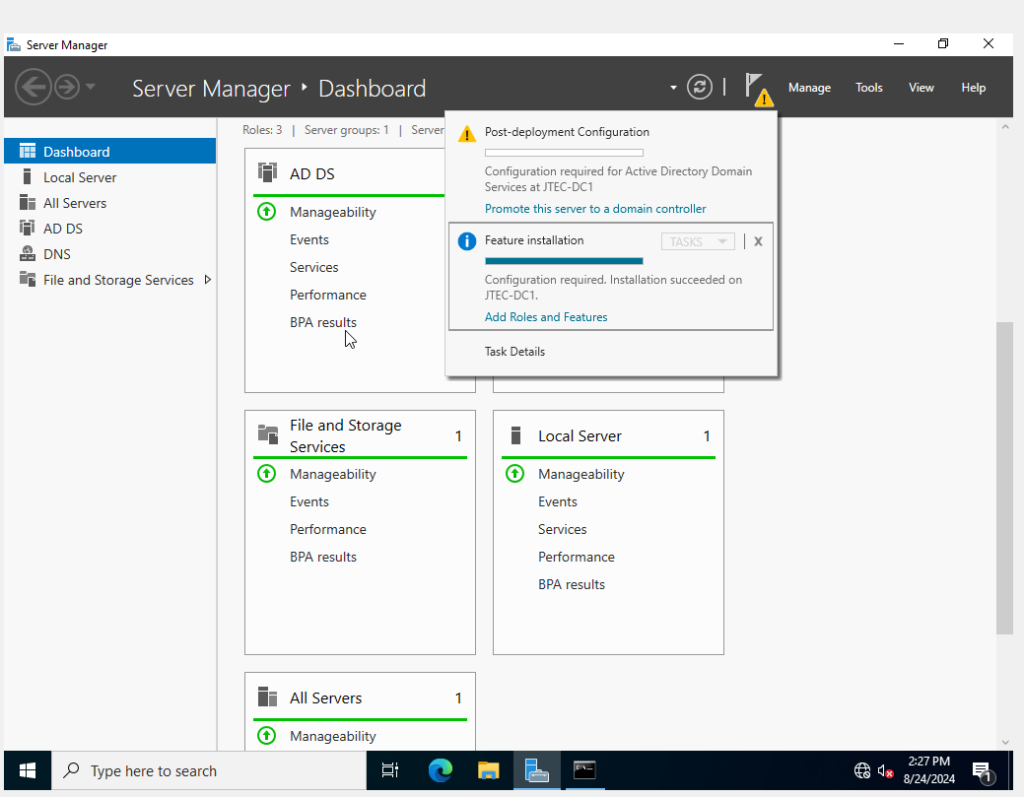Click the Server Manager taskbar icon
This screenshot has height=797, width=1024.
click(537, 771)
